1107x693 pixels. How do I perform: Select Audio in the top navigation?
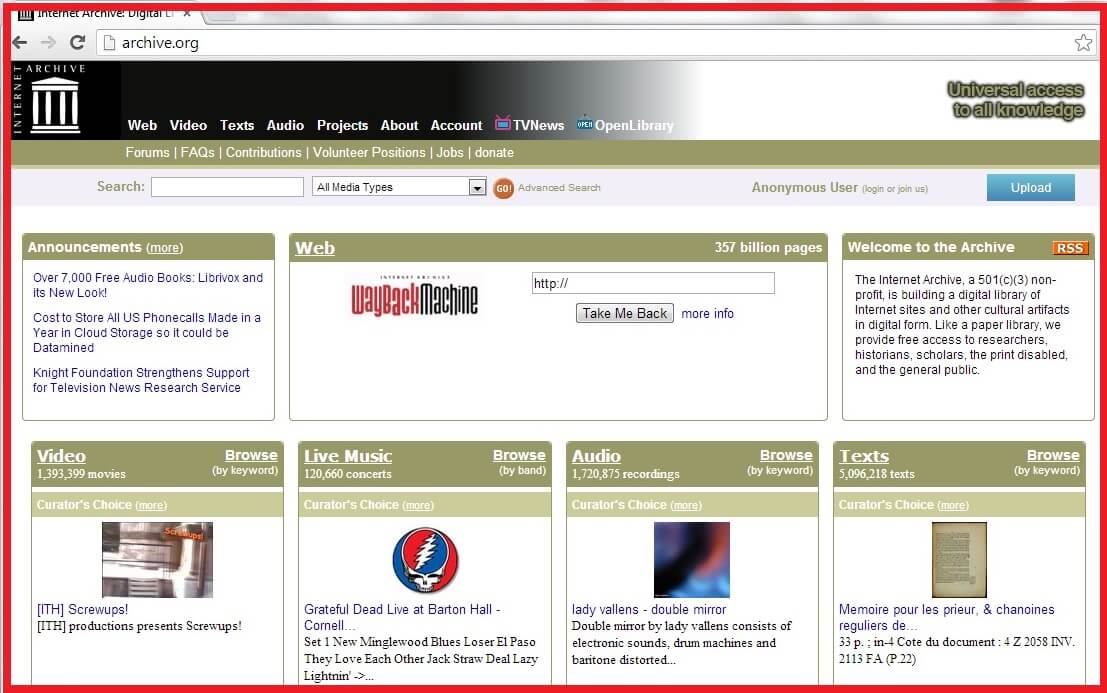click(285, 125)
